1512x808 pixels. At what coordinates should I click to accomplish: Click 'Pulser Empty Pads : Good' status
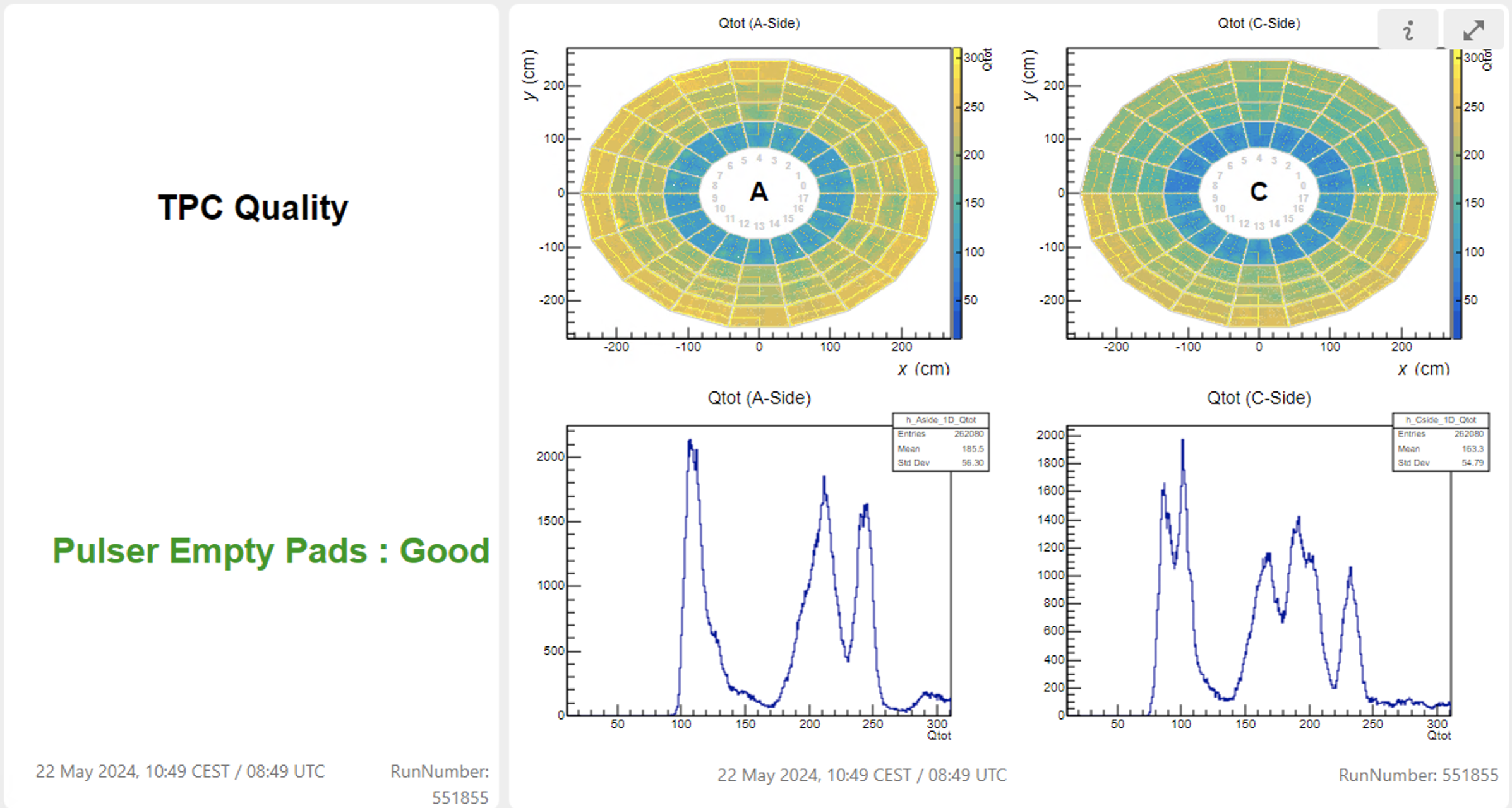271,550
